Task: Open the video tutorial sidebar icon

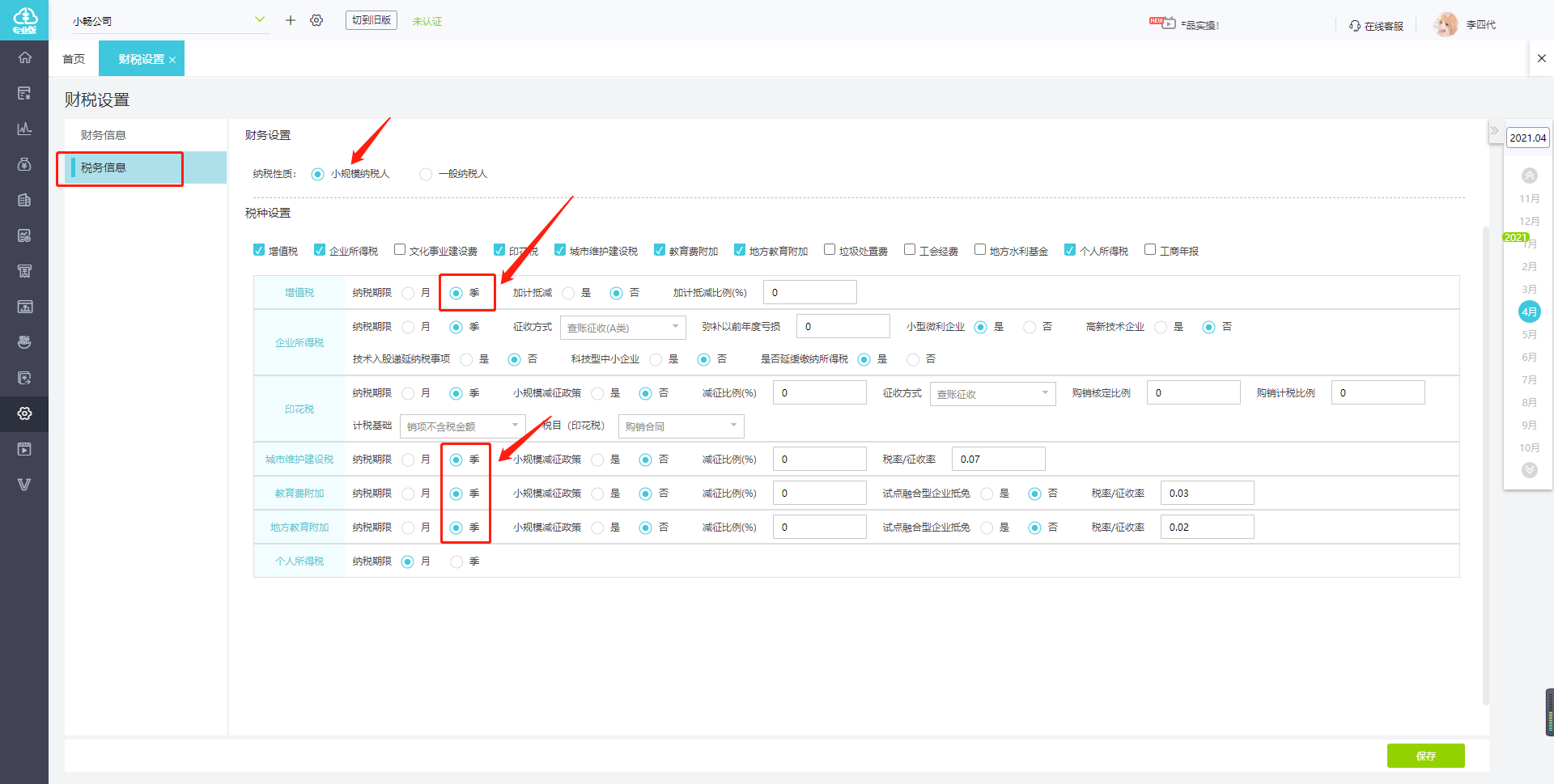Action: pos(24,449)
